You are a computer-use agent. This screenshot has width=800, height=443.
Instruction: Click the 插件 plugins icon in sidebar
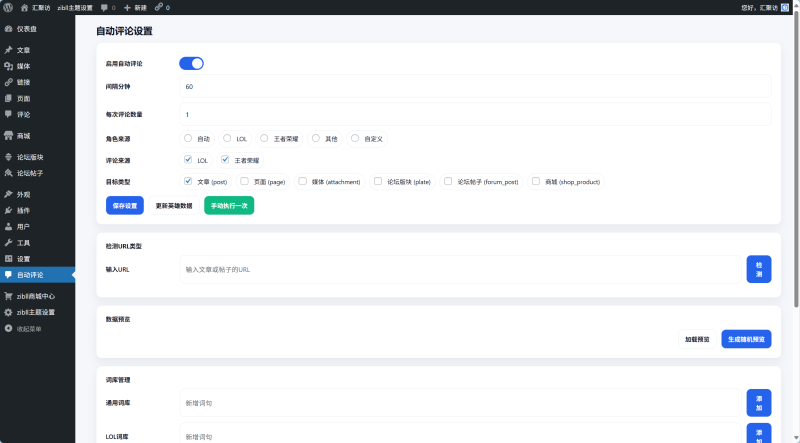pos(9,210)
